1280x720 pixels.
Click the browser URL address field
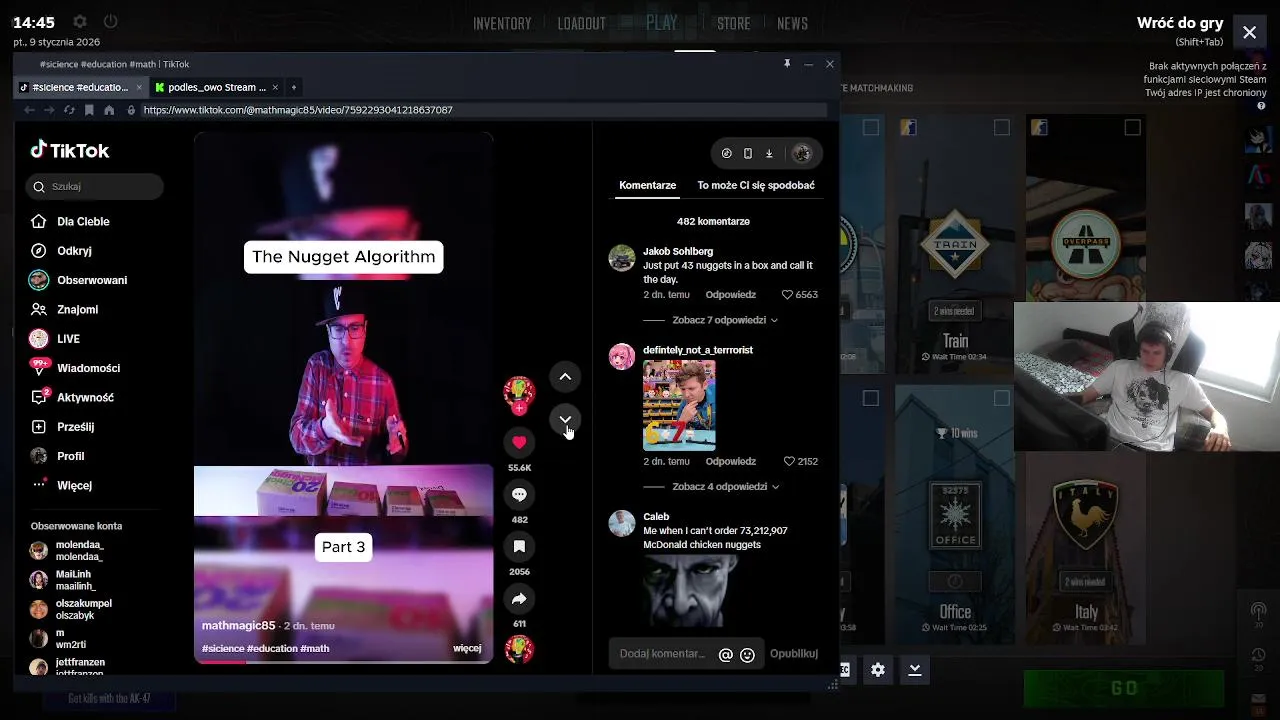click(x=484, y=110)
